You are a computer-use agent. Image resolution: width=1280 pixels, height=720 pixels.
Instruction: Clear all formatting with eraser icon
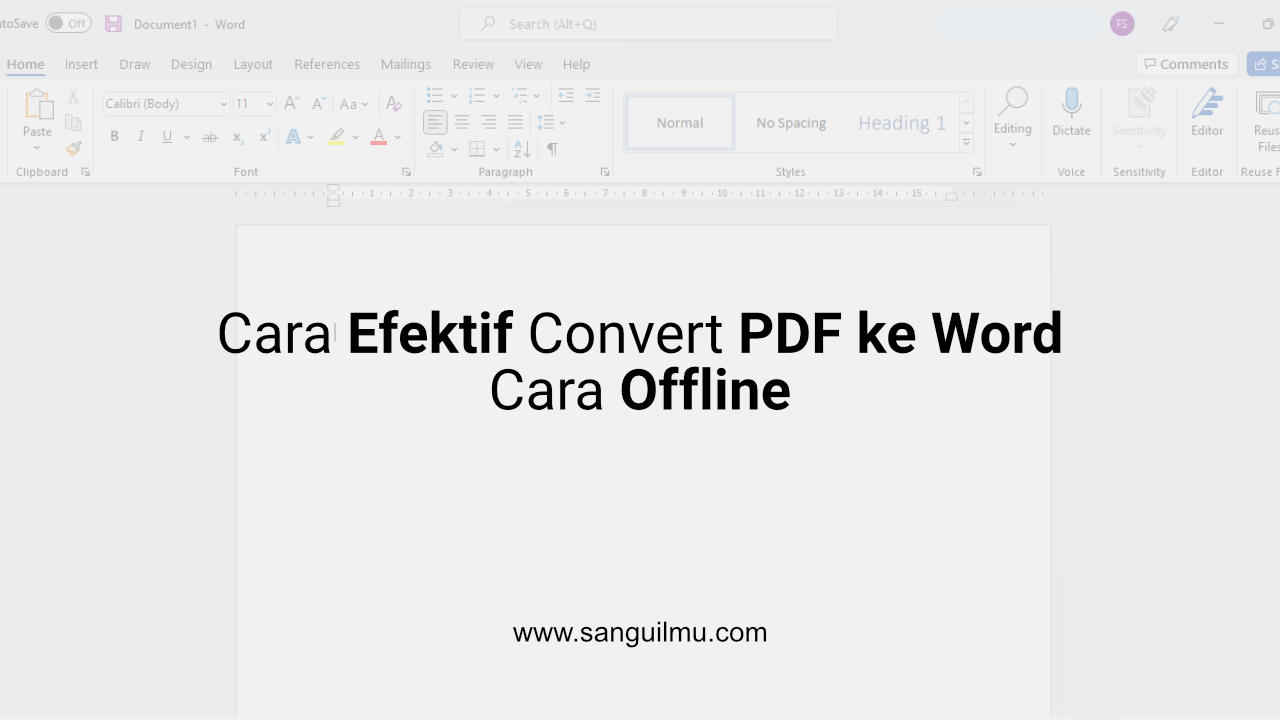[394, 103]
